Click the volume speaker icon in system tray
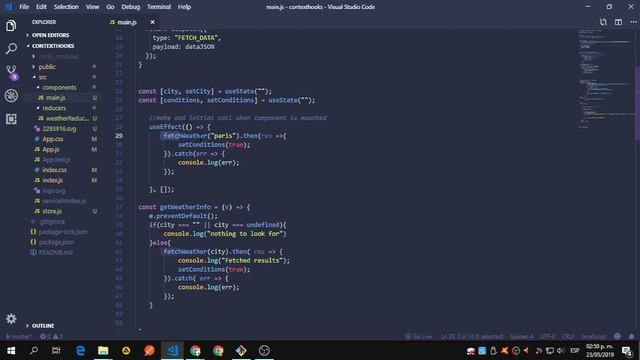 tap(561, 351)
